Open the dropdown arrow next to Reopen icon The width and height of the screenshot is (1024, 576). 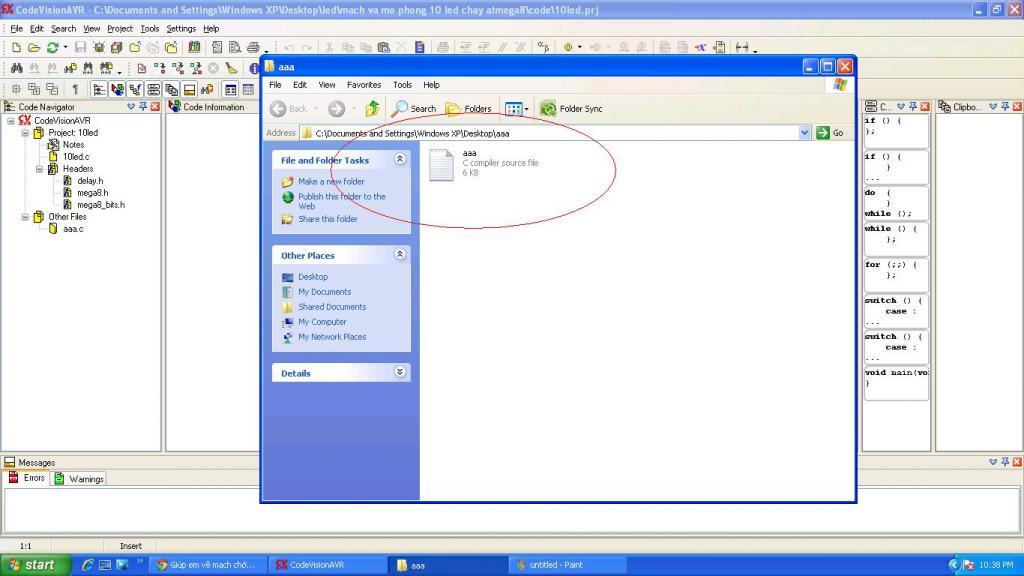pyautogui.click(x=65, y=47)
